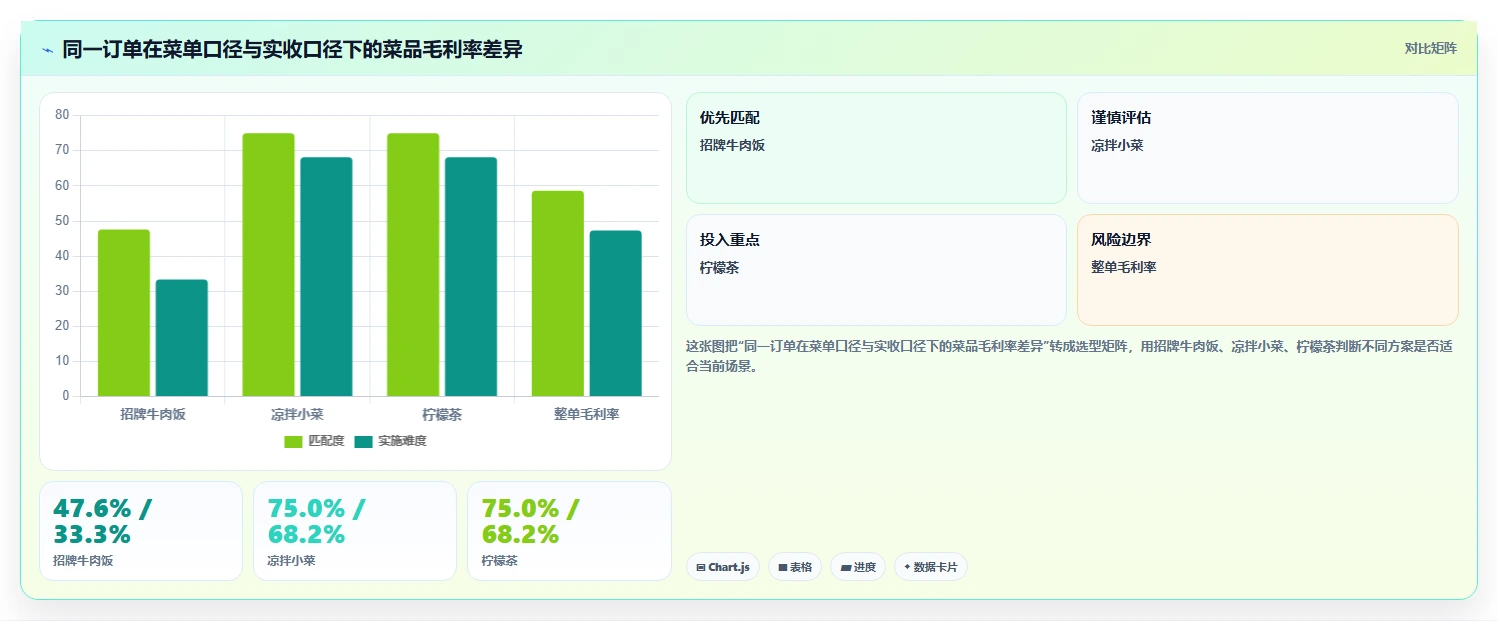Screen dimensions: 1498x621
Task: Click the 柠檬茶 实施难度 bar
Action: [x=471, y=277]
